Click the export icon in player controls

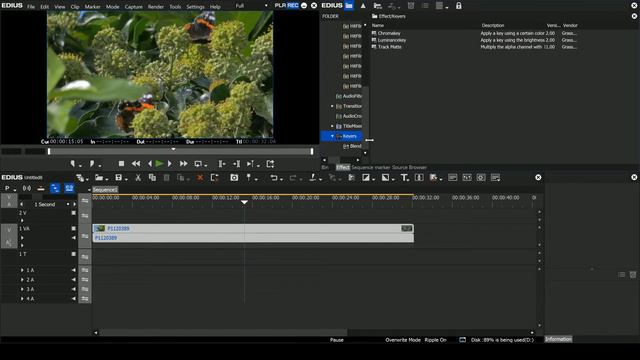tap(270, 164)
